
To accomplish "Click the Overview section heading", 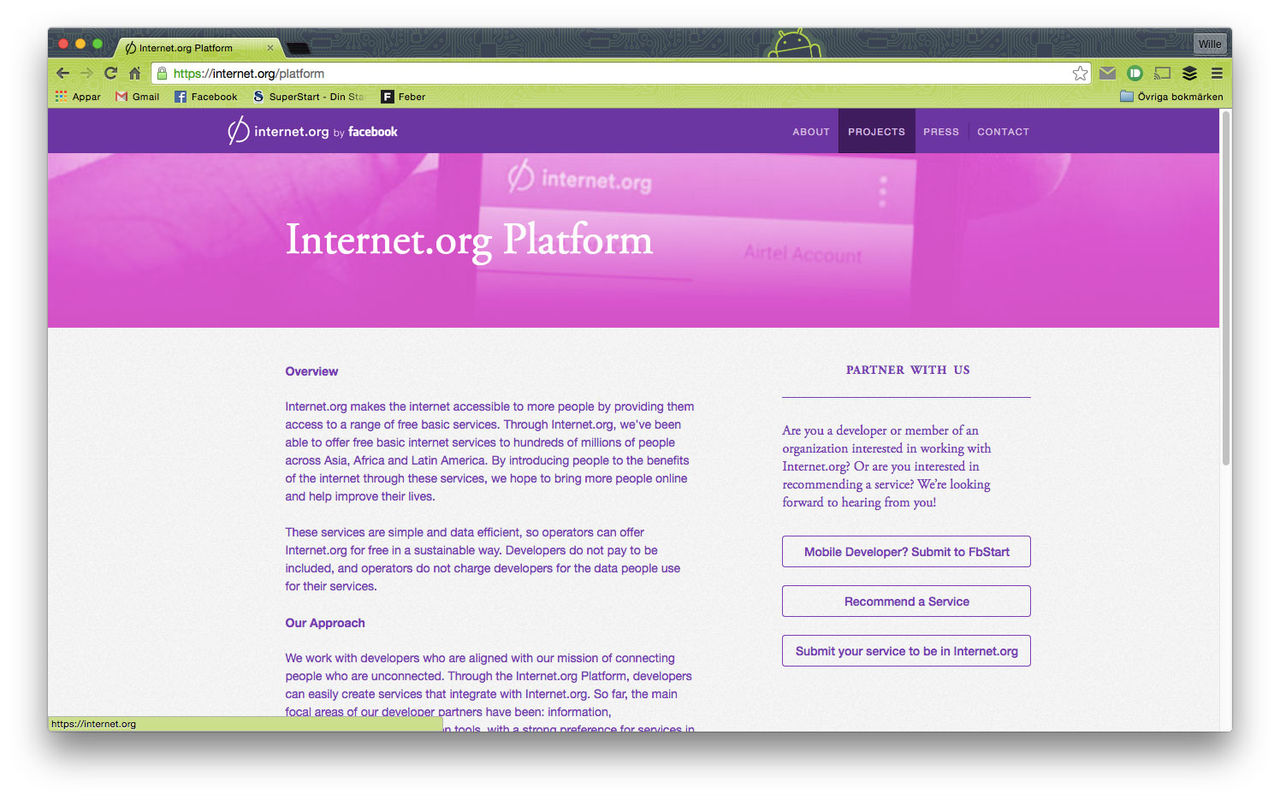I will coord(312,371).
